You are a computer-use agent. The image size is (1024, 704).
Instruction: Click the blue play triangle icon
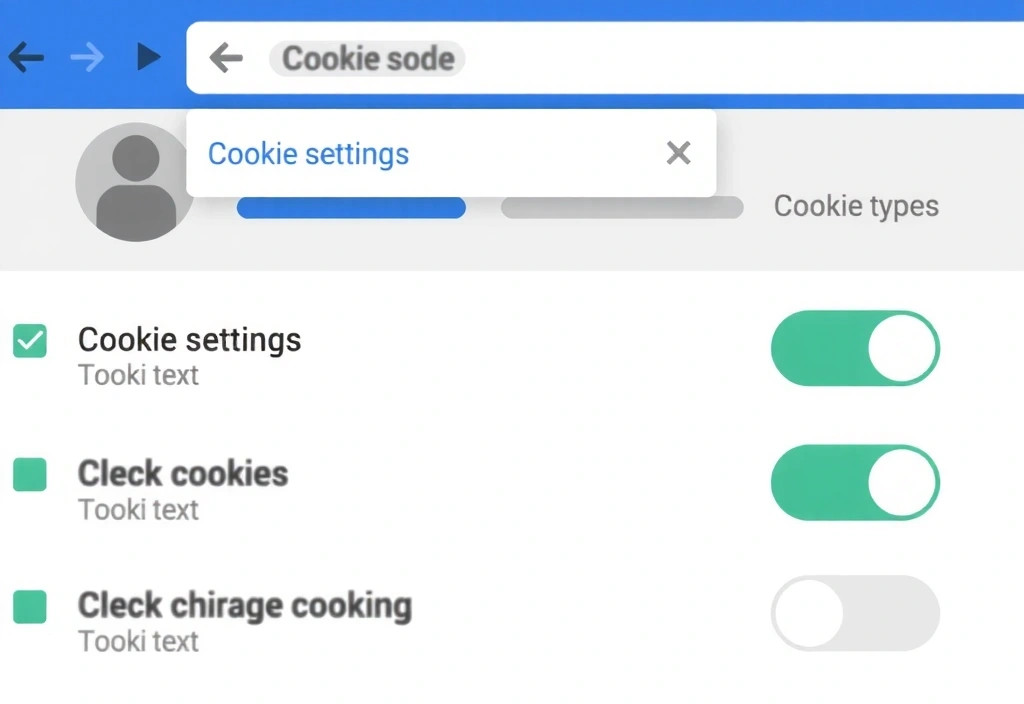[148, 57]
